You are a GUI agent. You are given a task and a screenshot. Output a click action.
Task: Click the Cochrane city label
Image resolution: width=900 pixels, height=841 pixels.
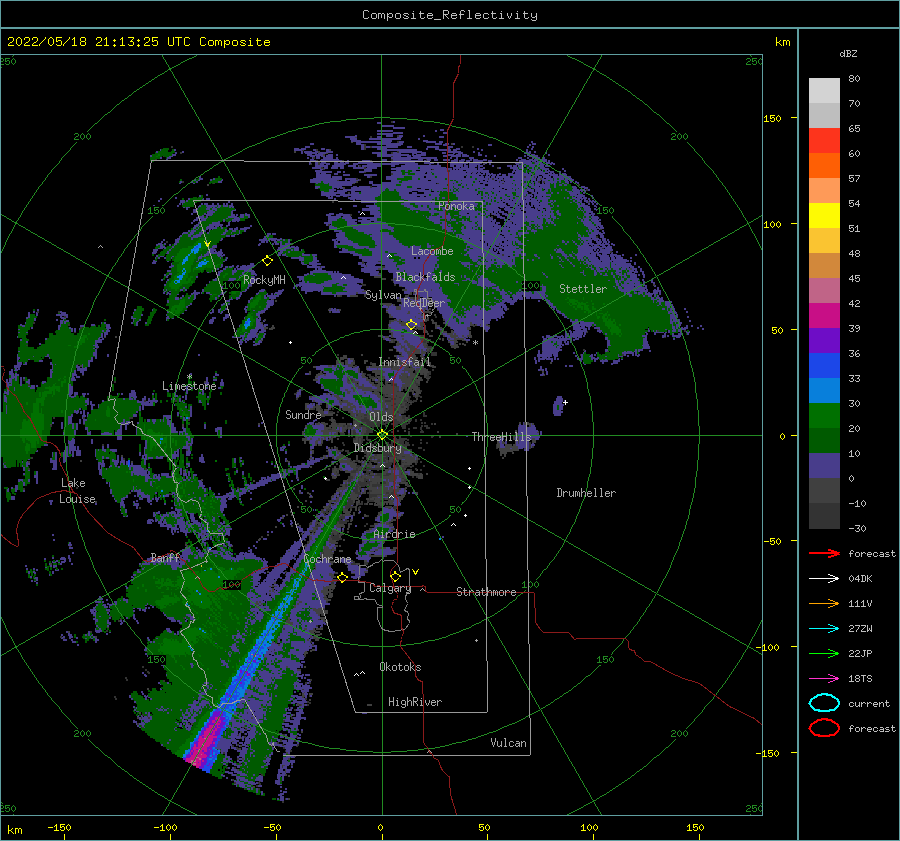(x=327, y=559)
